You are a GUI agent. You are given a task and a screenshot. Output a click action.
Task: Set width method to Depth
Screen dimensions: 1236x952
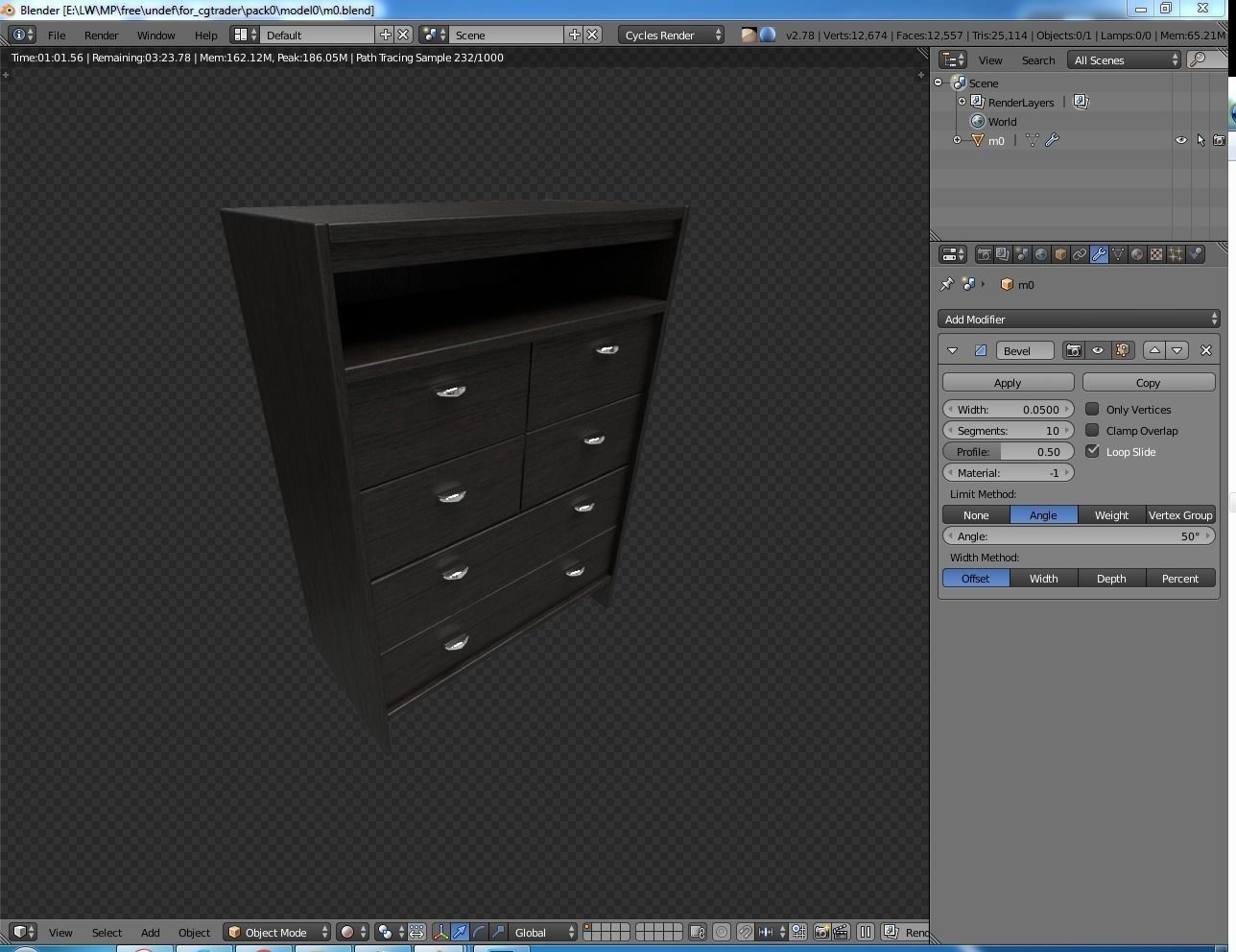[1111, 578]
